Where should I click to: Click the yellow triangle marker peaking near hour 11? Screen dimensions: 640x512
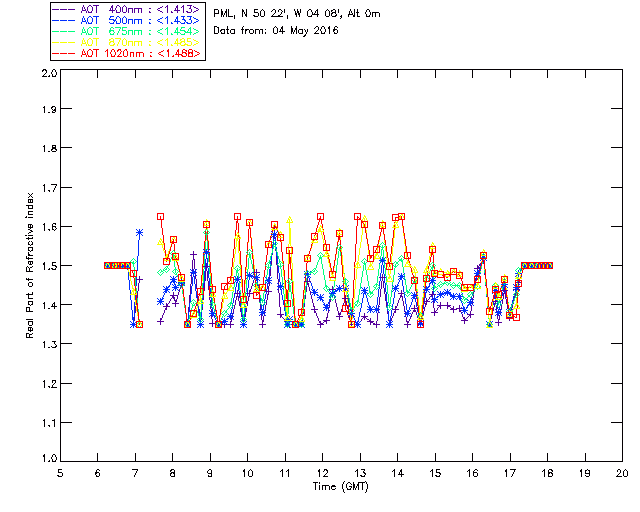click(x=289, y=220)
